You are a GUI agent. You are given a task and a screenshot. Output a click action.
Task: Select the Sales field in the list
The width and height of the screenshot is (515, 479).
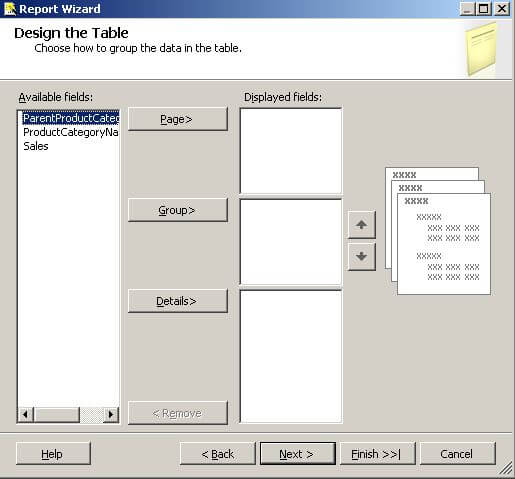pyautogui.click(x=36, y=146)
